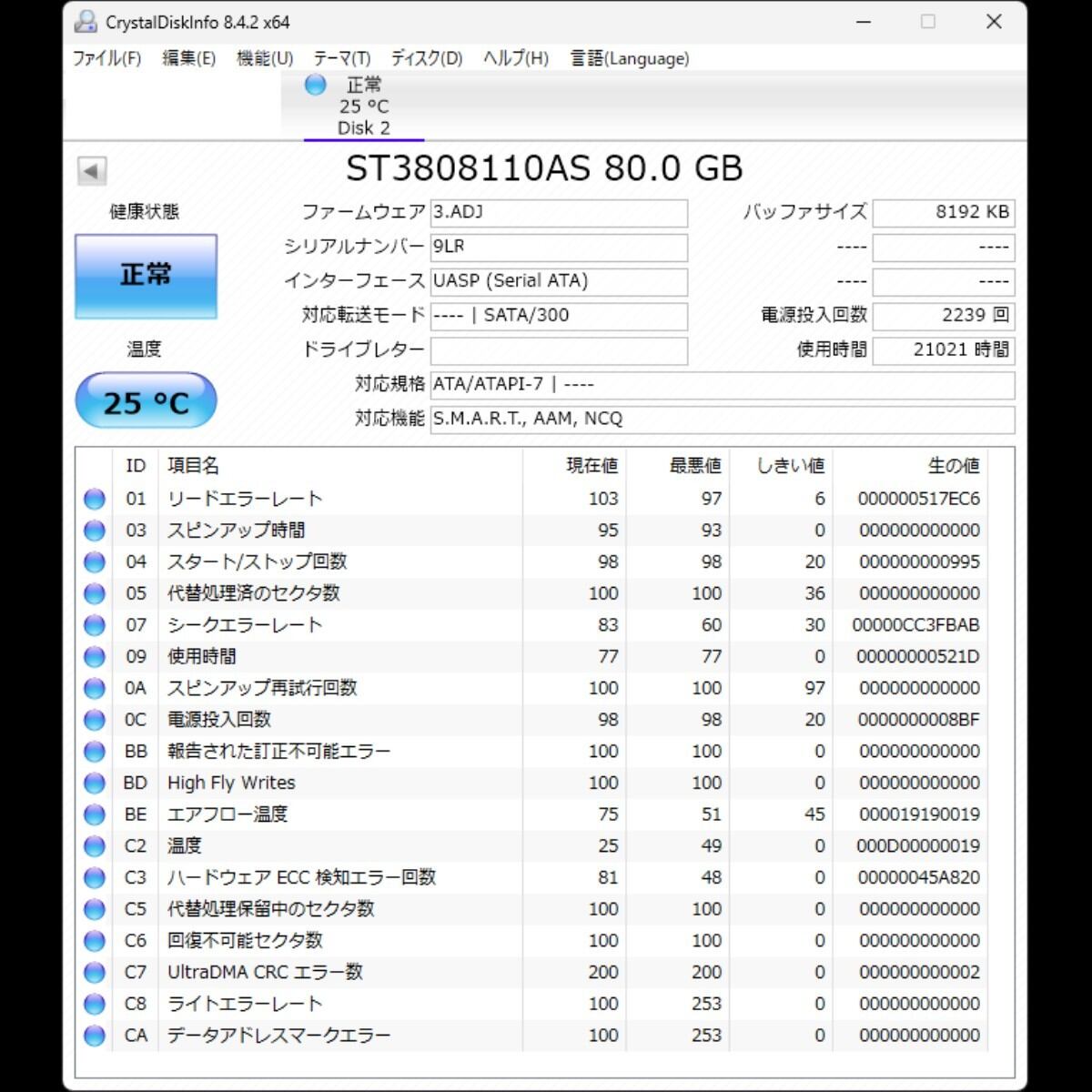Screen dimensions: 1092x1092
Task: Click the status orb for attribute 01 リードエラーレート
Action: tap(94, 499)
